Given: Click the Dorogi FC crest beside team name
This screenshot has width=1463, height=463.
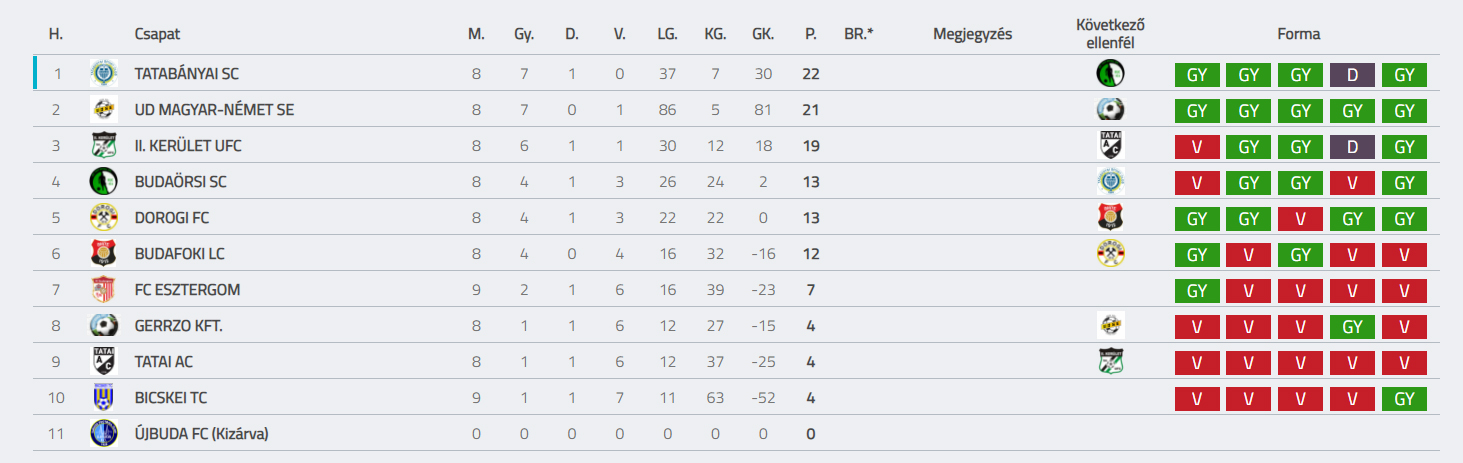Looking at the screenshot, I should [103, 217].
